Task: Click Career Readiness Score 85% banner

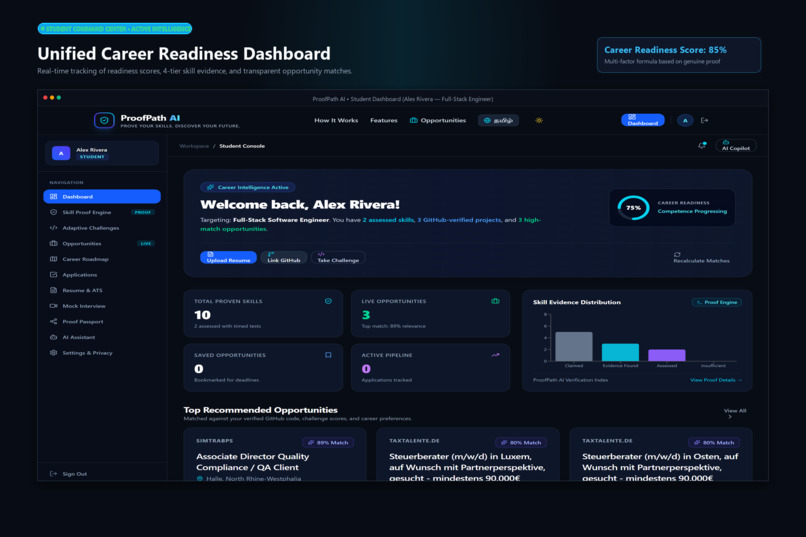Action: coord(679,55)
